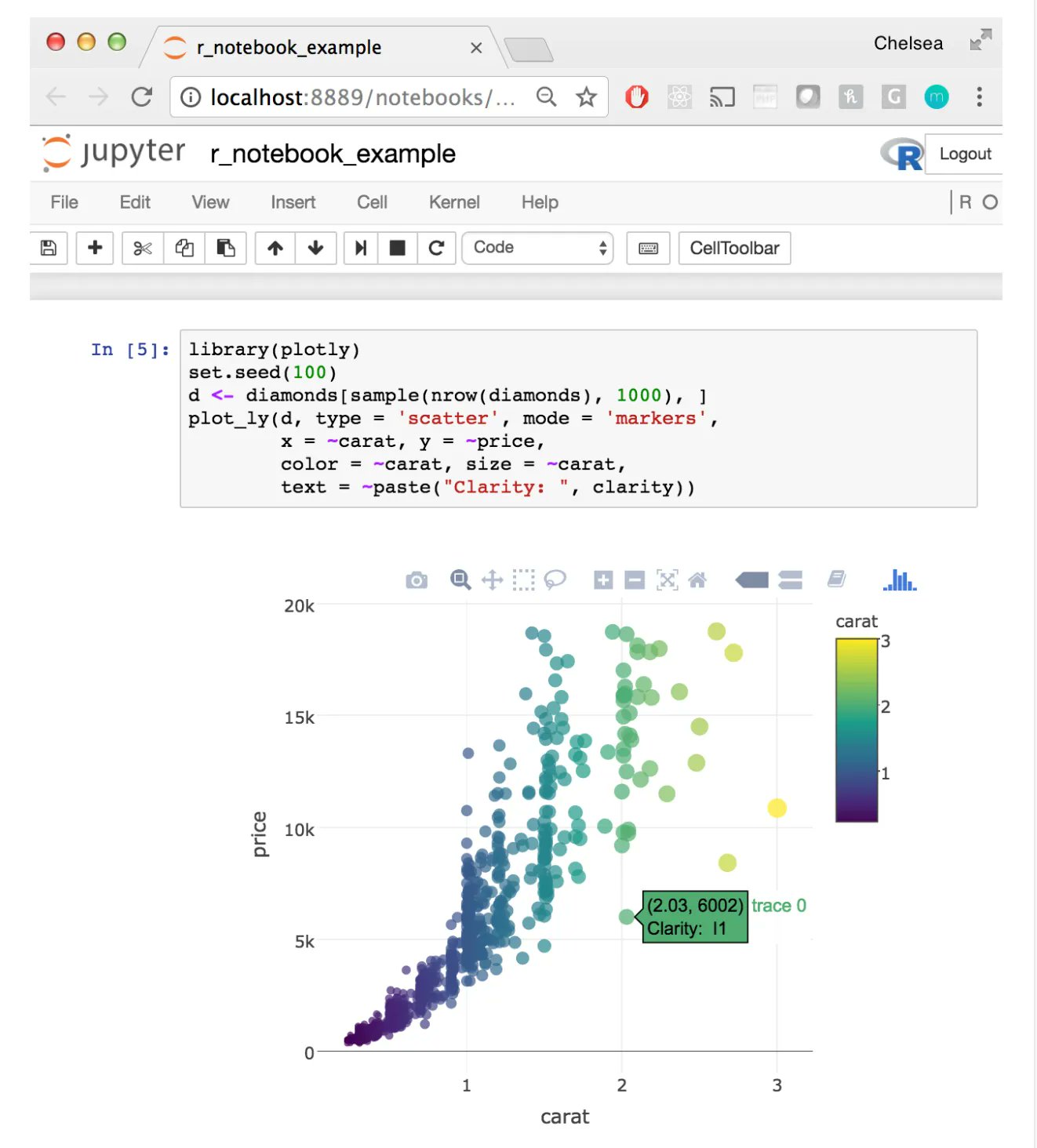Screen dimensions: 1037x1148
Task: Rename notebook title r_notebook_example
Action: coord(333,154)
